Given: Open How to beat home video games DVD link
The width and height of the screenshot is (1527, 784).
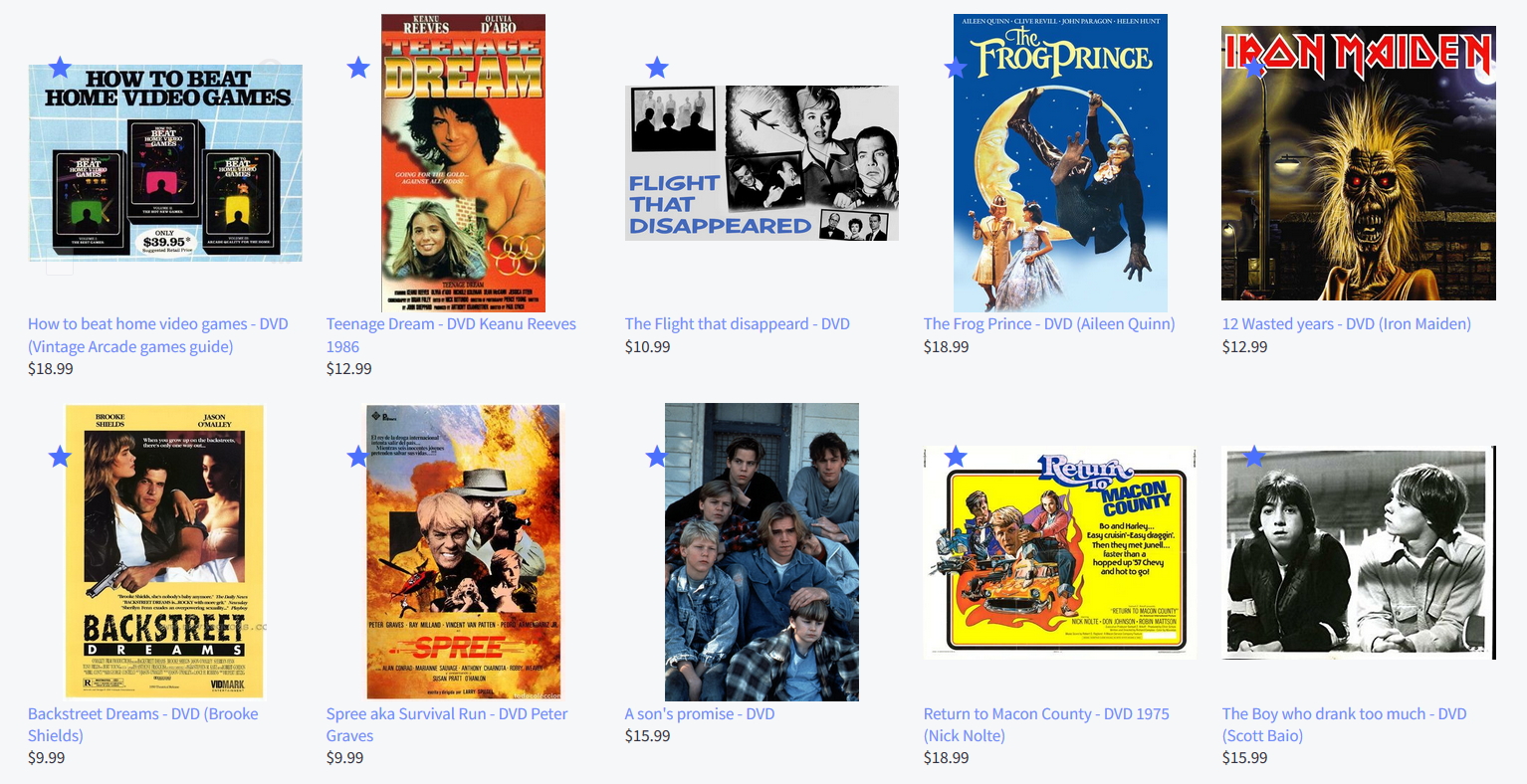Looking at the screenshot, I should 158,335.
